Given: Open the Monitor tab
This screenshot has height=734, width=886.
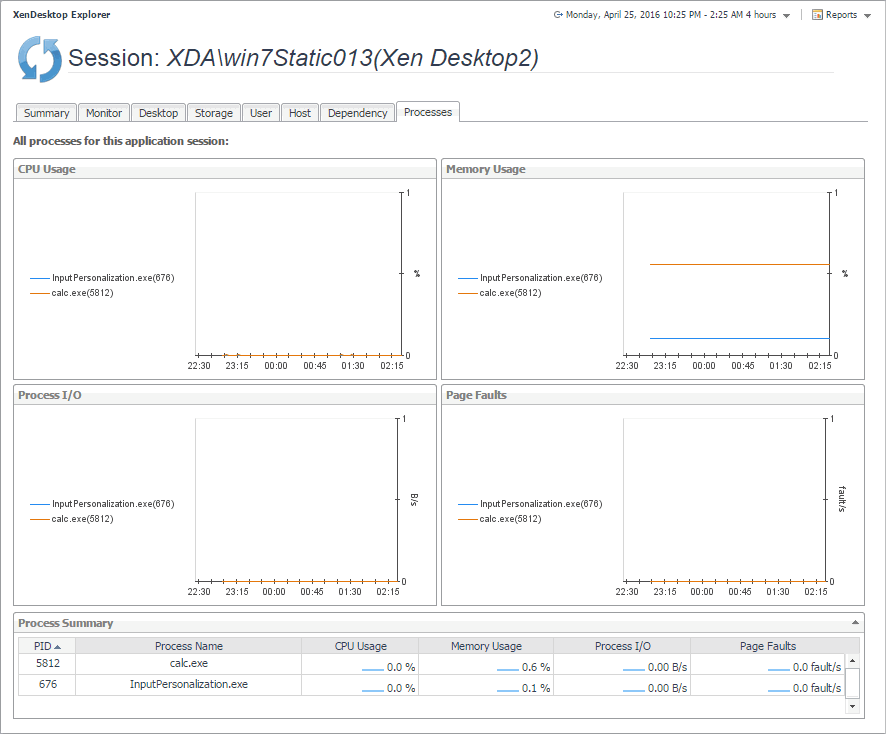Looking at the screenshot, I should (104, 113).
